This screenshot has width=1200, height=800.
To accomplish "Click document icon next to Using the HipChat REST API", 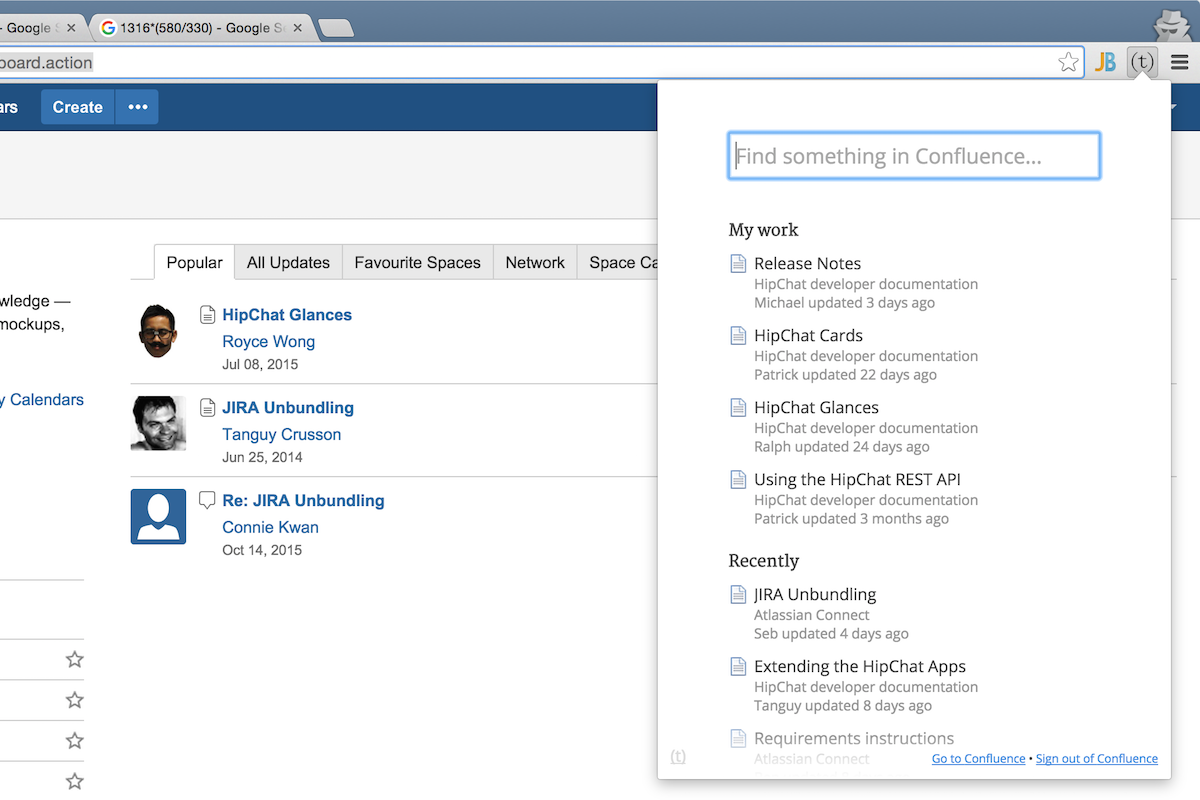I will [x=738, y=480].
